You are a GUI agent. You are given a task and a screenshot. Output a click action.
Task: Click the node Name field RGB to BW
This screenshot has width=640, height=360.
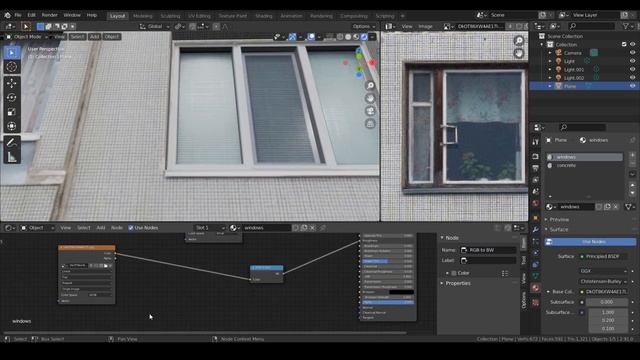pyautogui.click(x=488, y=250)
